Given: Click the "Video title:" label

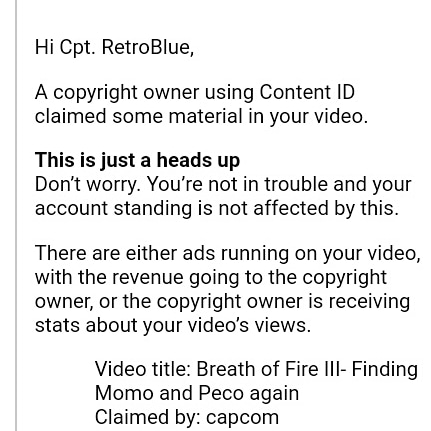Looking at the screenshot, I should (x=143, y=369).
